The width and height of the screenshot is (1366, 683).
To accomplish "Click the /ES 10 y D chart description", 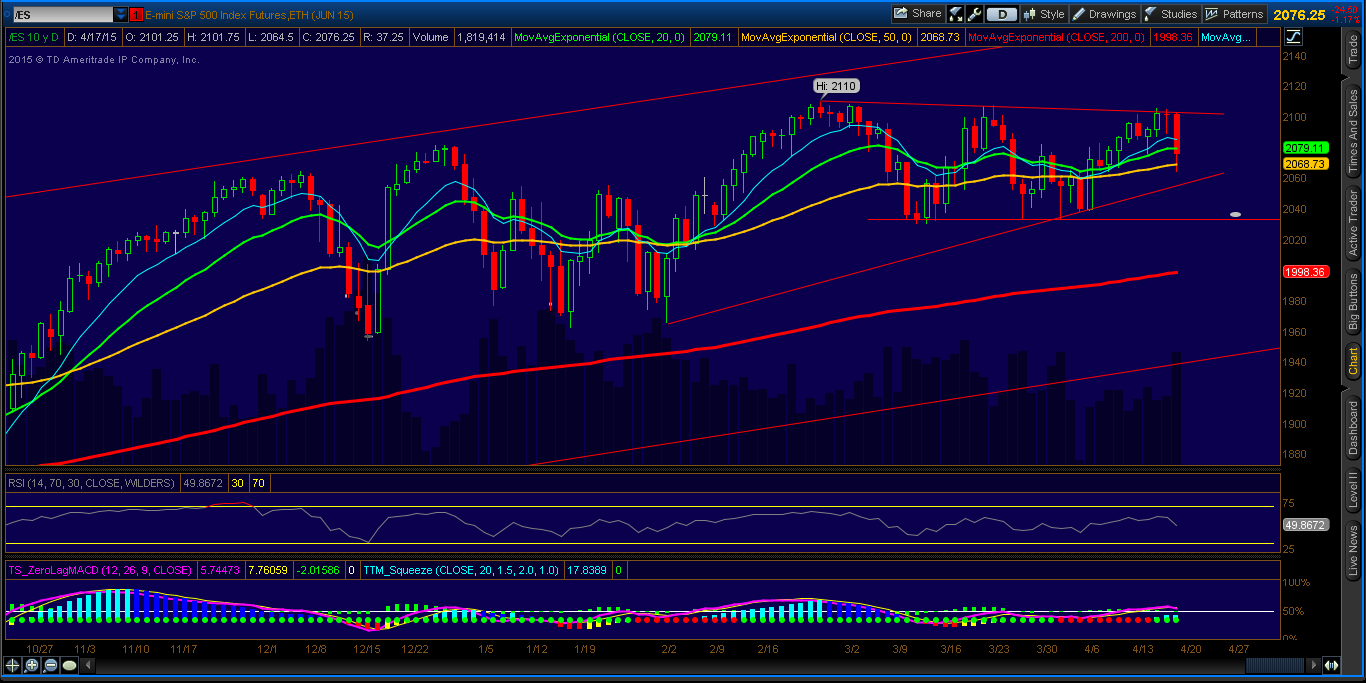I will pyautogui.click(x=35, y=37).
